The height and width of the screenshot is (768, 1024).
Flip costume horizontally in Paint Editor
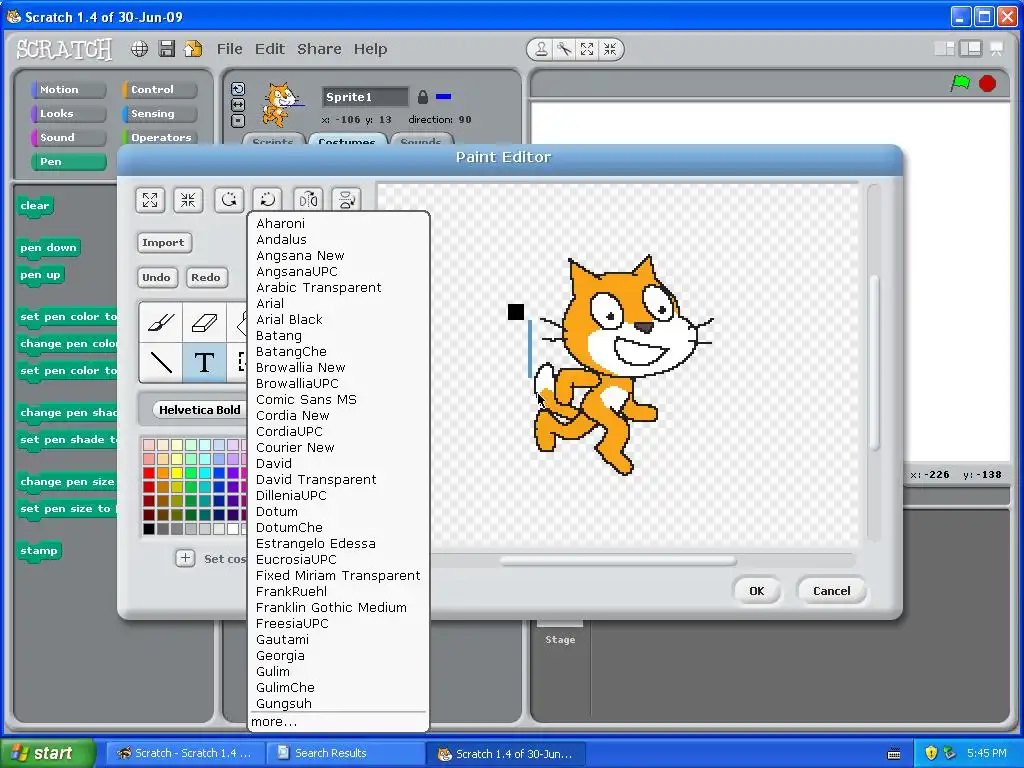[x=308, y=200]
